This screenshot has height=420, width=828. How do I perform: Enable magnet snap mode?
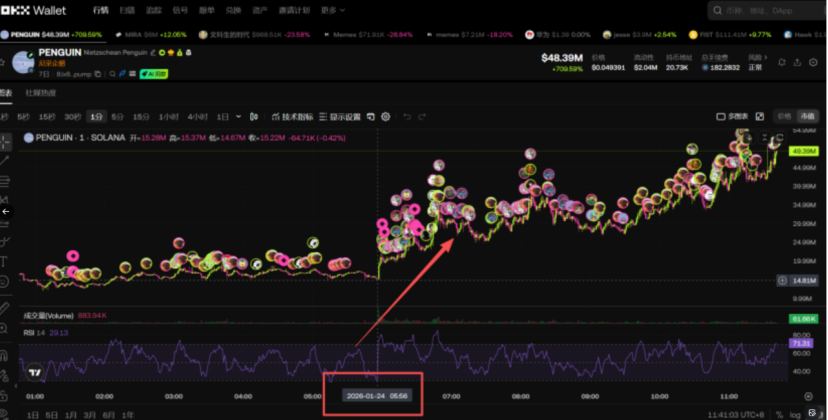(x=4, y=355)
